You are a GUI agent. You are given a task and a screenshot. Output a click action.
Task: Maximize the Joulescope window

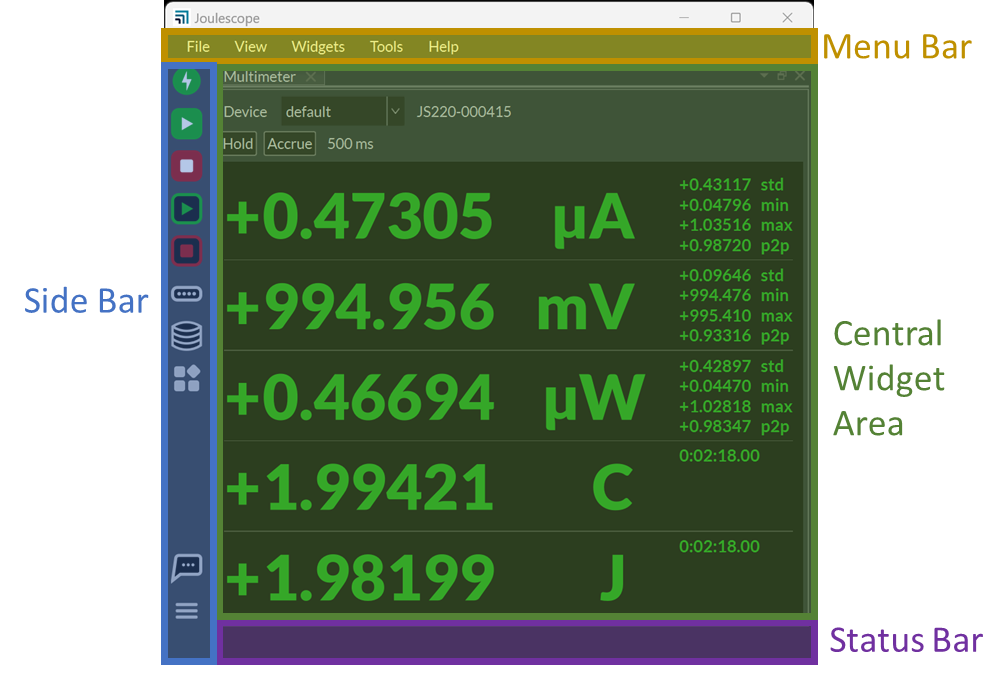(x=736, y=17)
